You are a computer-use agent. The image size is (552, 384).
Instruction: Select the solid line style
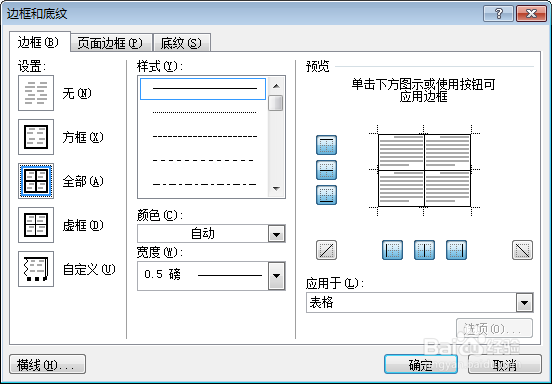coord(203,89)
